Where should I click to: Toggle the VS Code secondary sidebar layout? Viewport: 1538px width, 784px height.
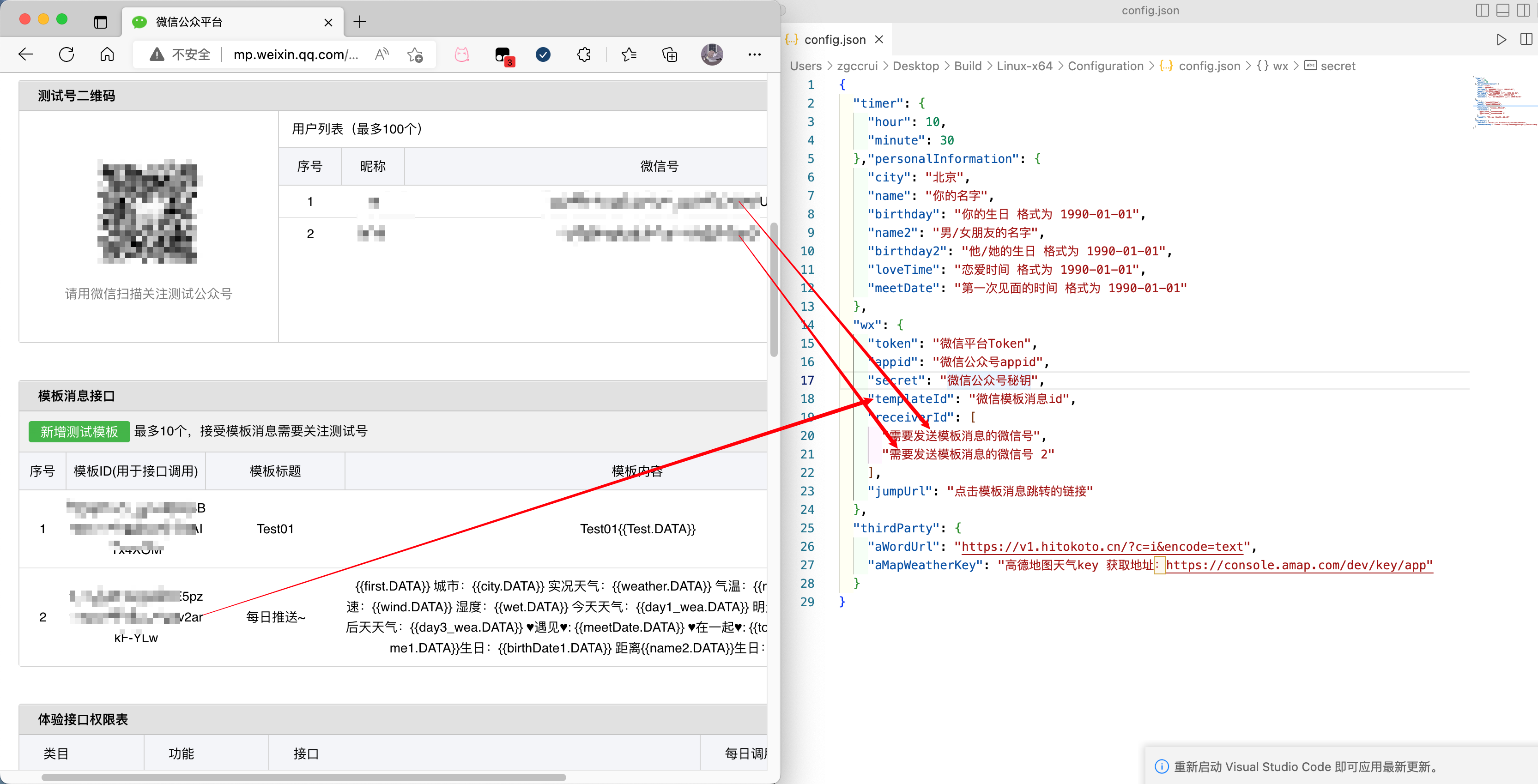pos(1523,11)
